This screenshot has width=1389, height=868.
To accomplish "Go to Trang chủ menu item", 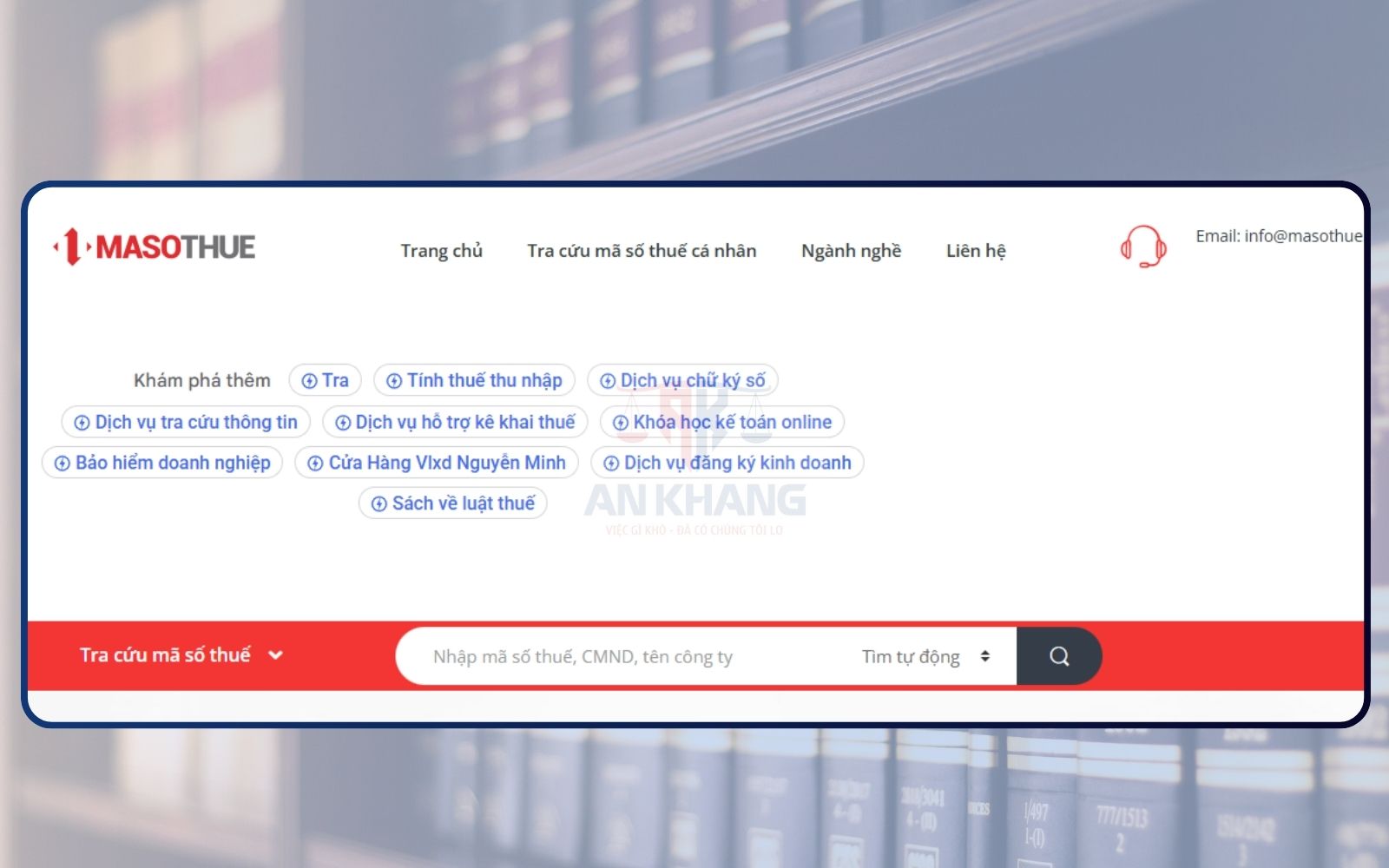I will (x=441, y=251).
